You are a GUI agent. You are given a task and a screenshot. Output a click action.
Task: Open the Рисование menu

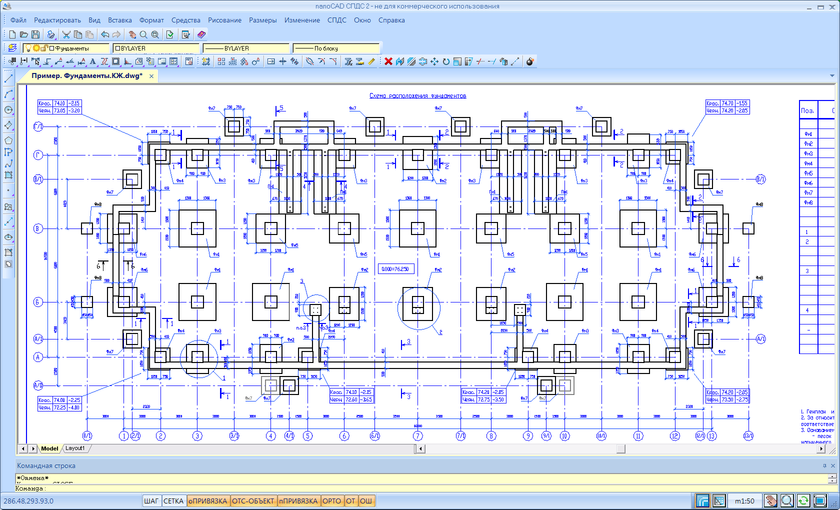pyautogui.click(x=224, y=20)
